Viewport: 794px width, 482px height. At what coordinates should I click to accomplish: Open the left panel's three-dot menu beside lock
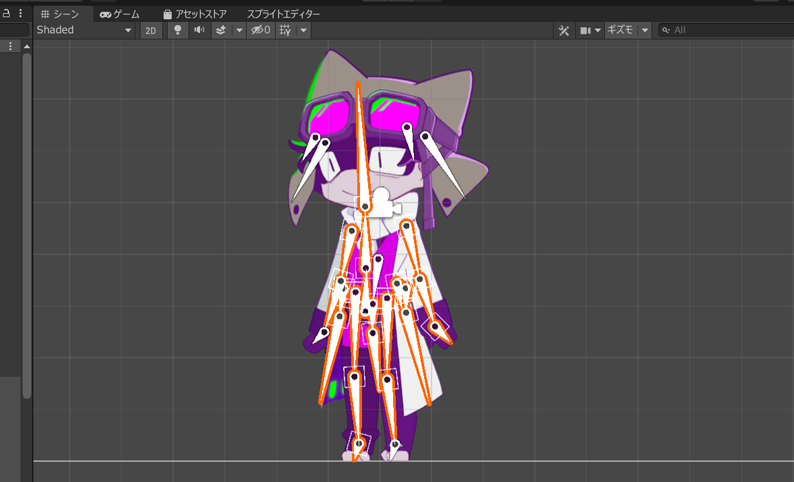pos(20,14)
